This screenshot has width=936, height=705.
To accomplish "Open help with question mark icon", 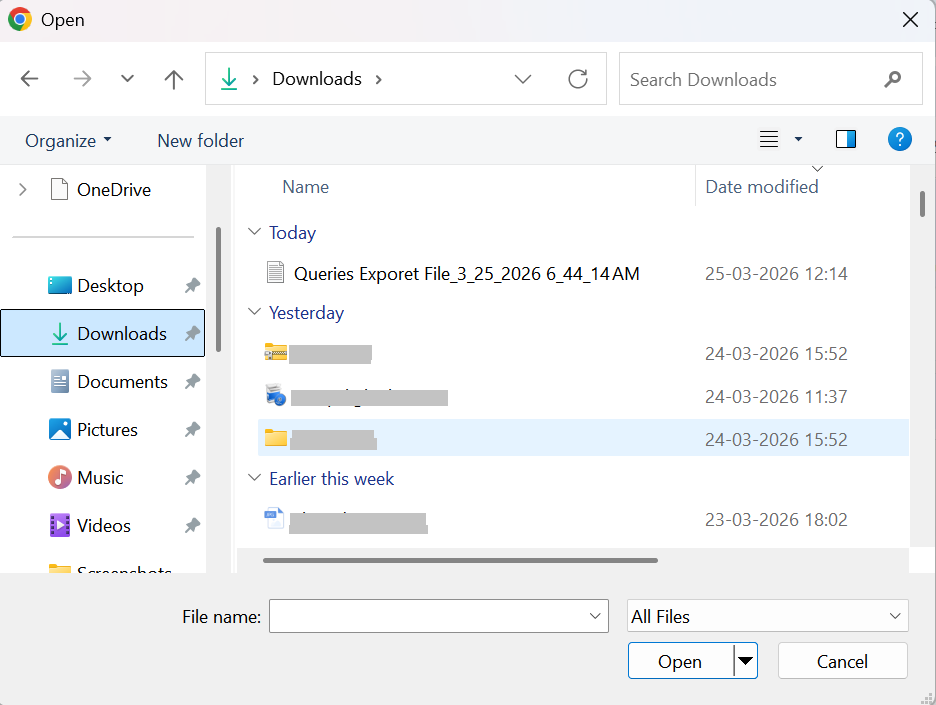I will tap(900, 139).
